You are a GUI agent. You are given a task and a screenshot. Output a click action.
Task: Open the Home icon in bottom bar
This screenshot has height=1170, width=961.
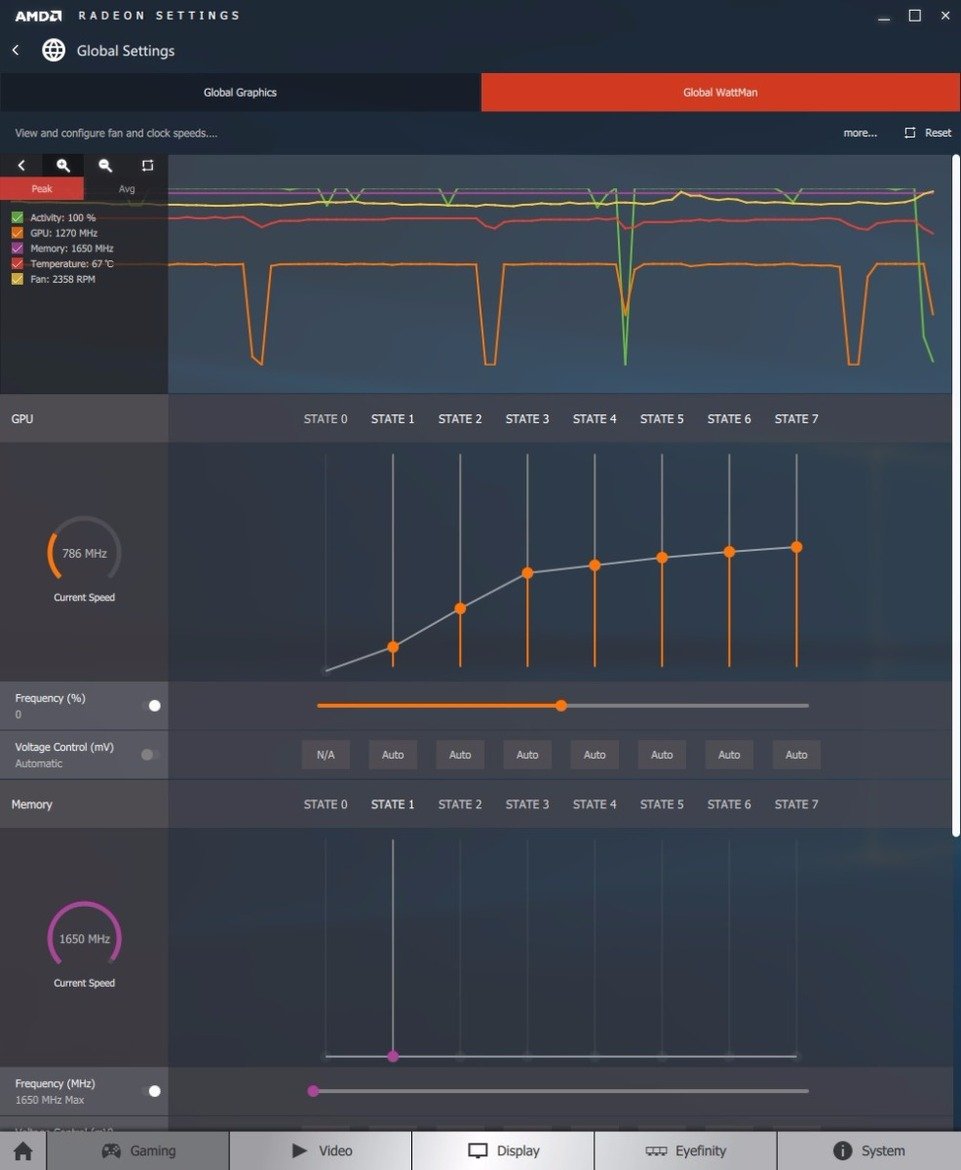(x=23, y=1151)
